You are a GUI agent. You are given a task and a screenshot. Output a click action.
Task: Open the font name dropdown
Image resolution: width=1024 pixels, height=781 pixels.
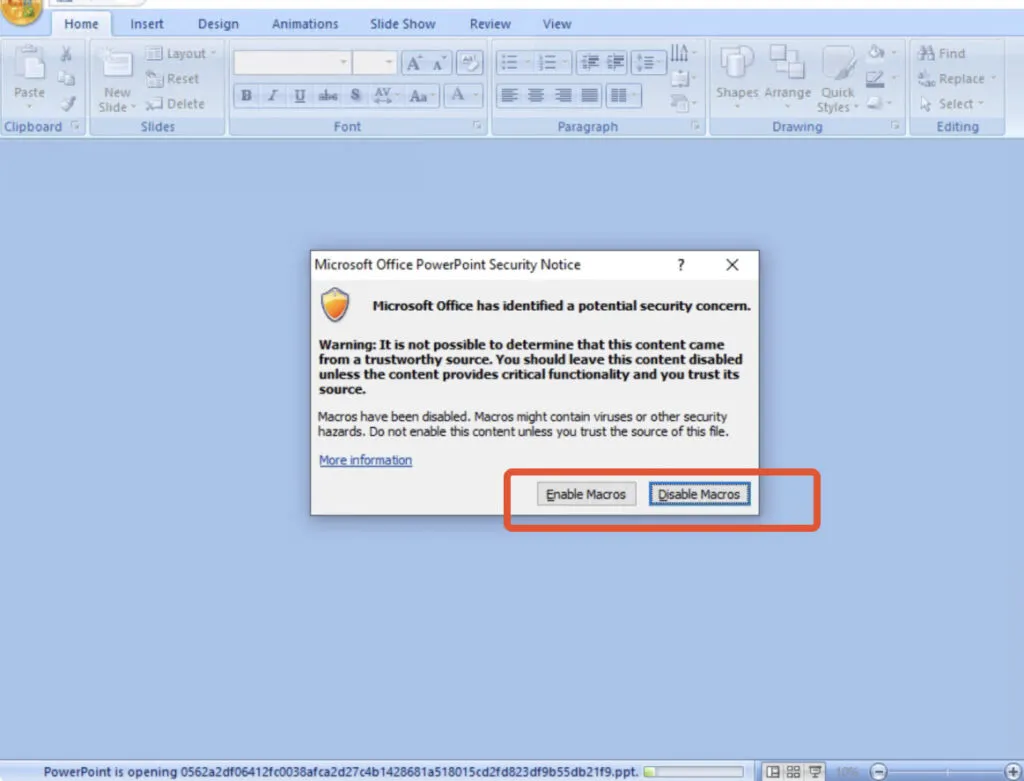tap(344, 63)
